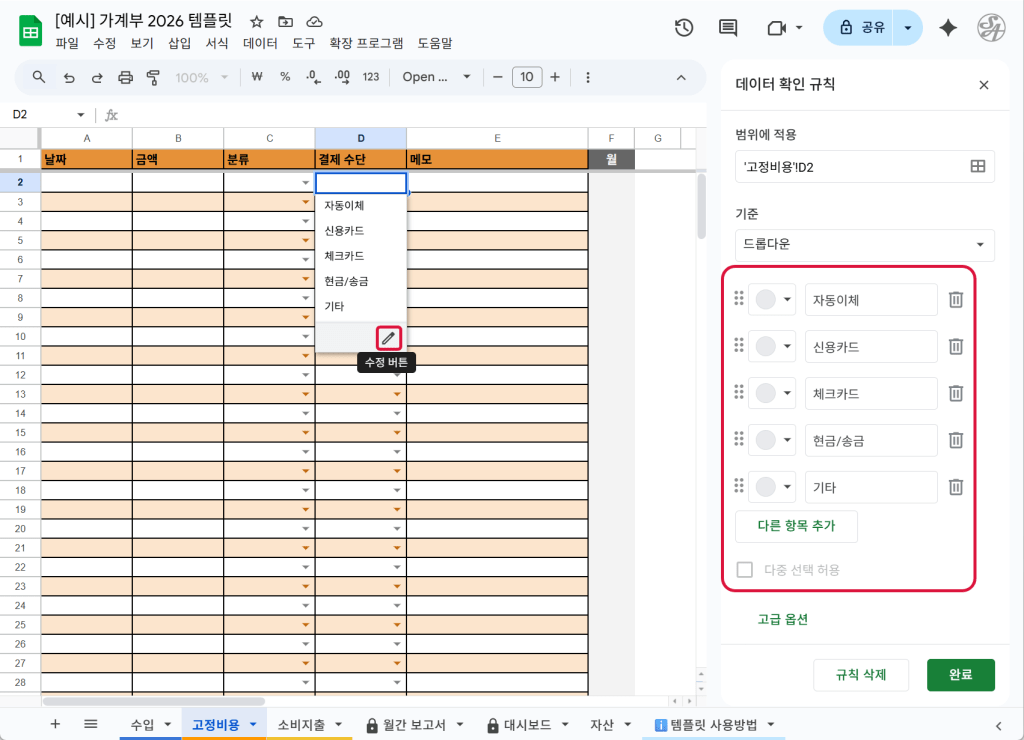Click the trash icon next to 기타
The height and width of the screenshot is (740, 1024).
[955, 487]
